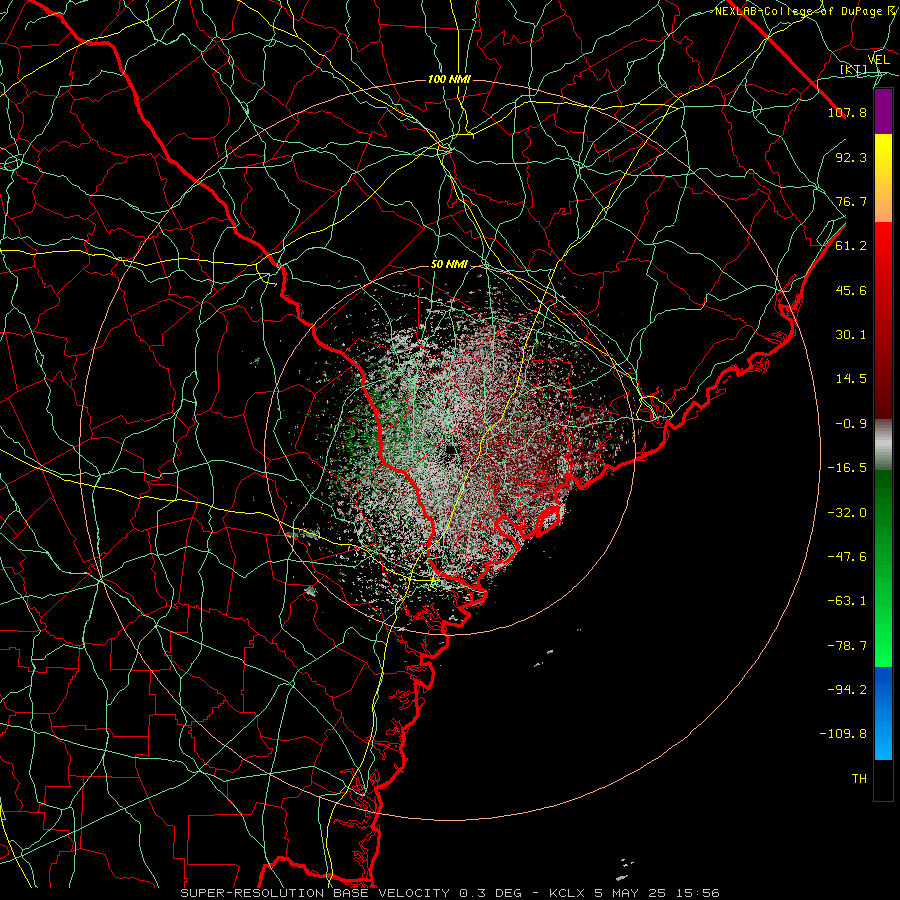This screenshot has height=900, width=900.
Task: Click the [KT] units label
Action: click(854, 70)
